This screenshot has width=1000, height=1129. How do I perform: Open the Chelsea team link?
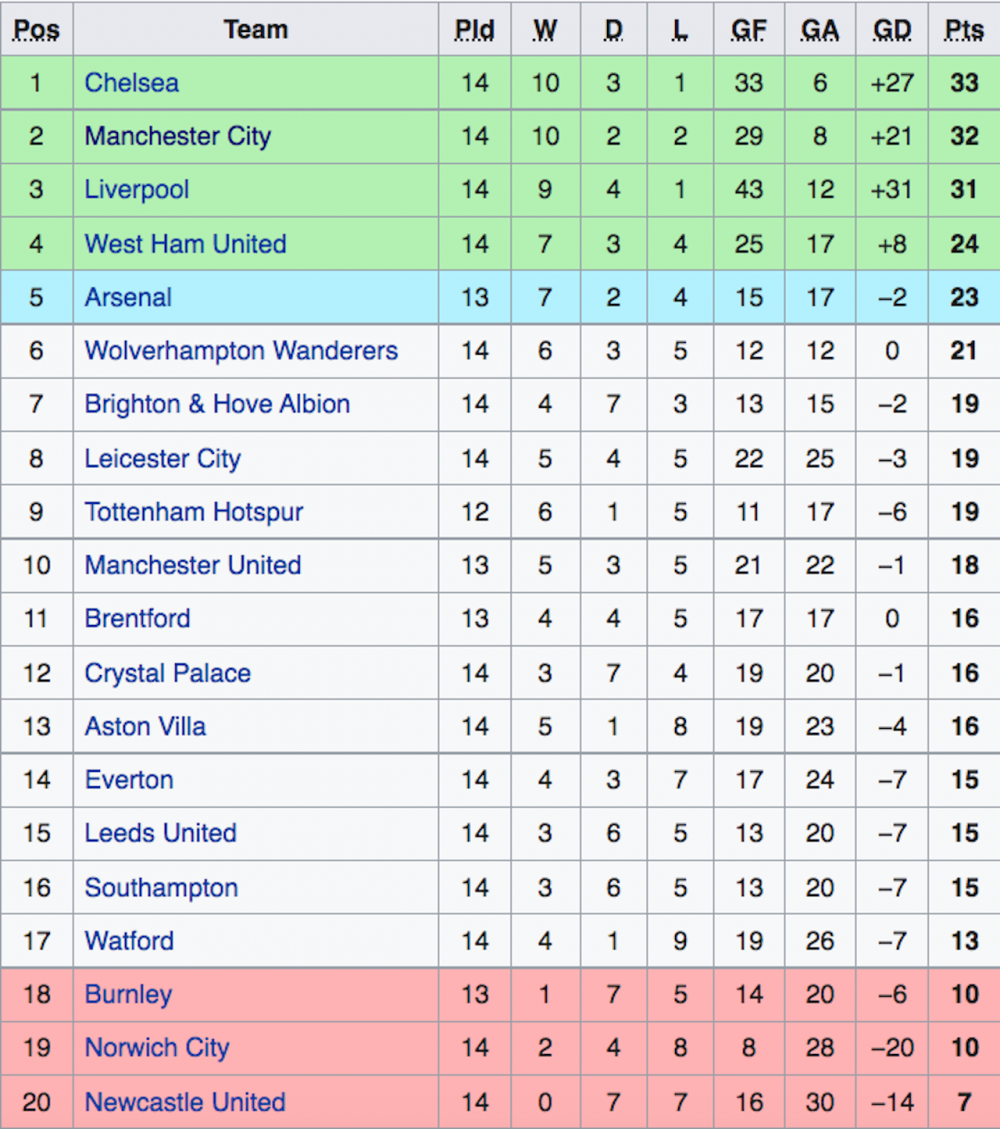(x=131, y=83)
